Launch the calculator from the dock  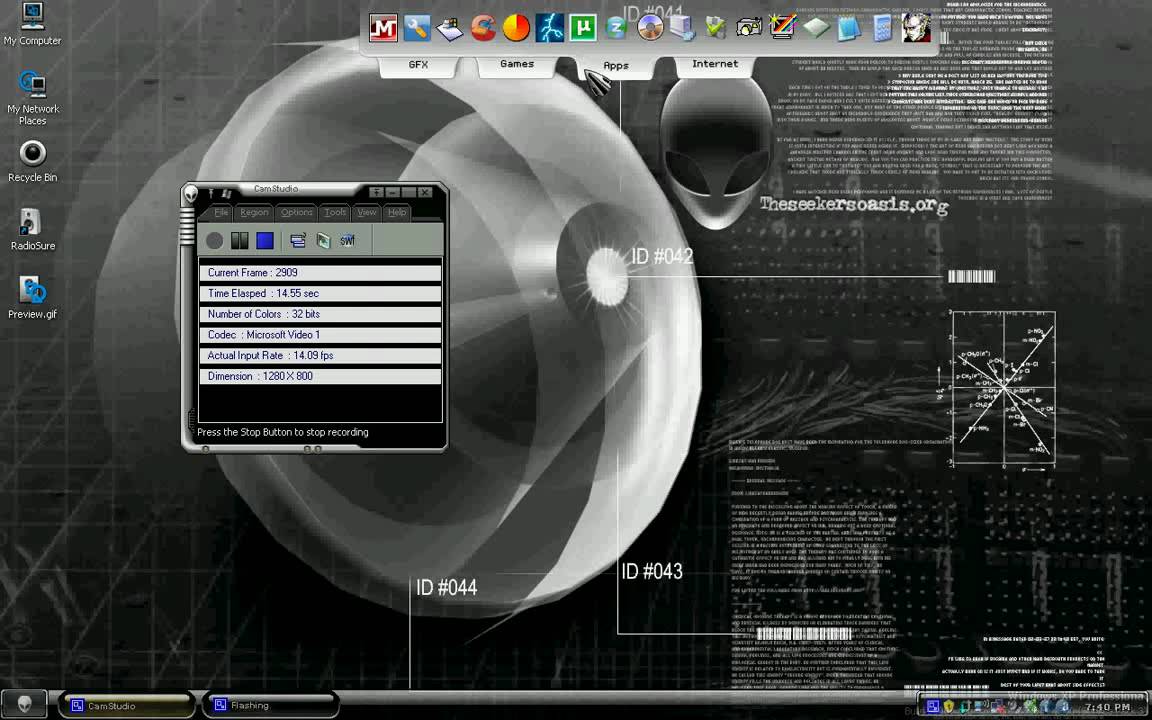tap(882, 29)
